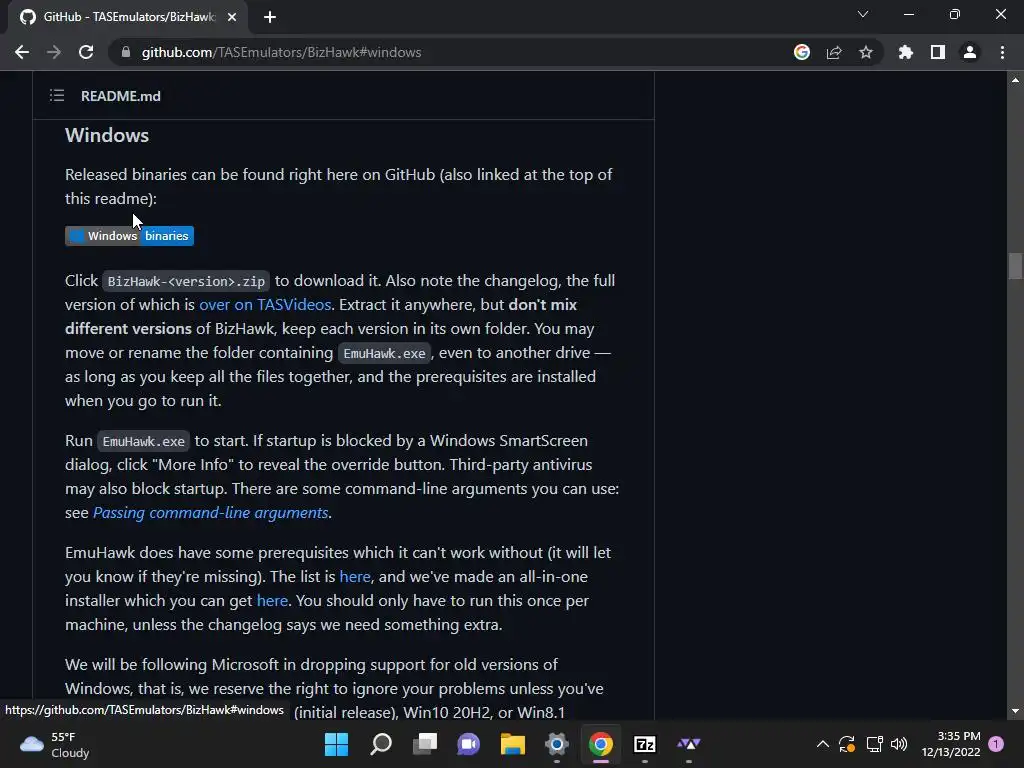Click the first EmuHawk.exe code text
Image resolution: width=1024 pixels, height=768 pixels.
tap(384, 353)
